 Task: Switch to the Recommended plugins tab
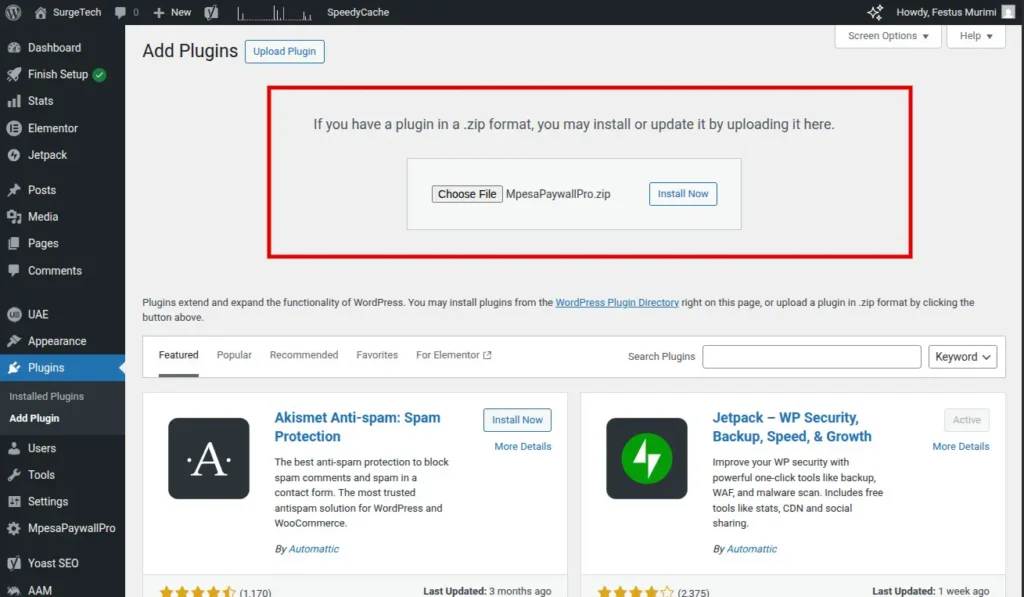(304, 355)
